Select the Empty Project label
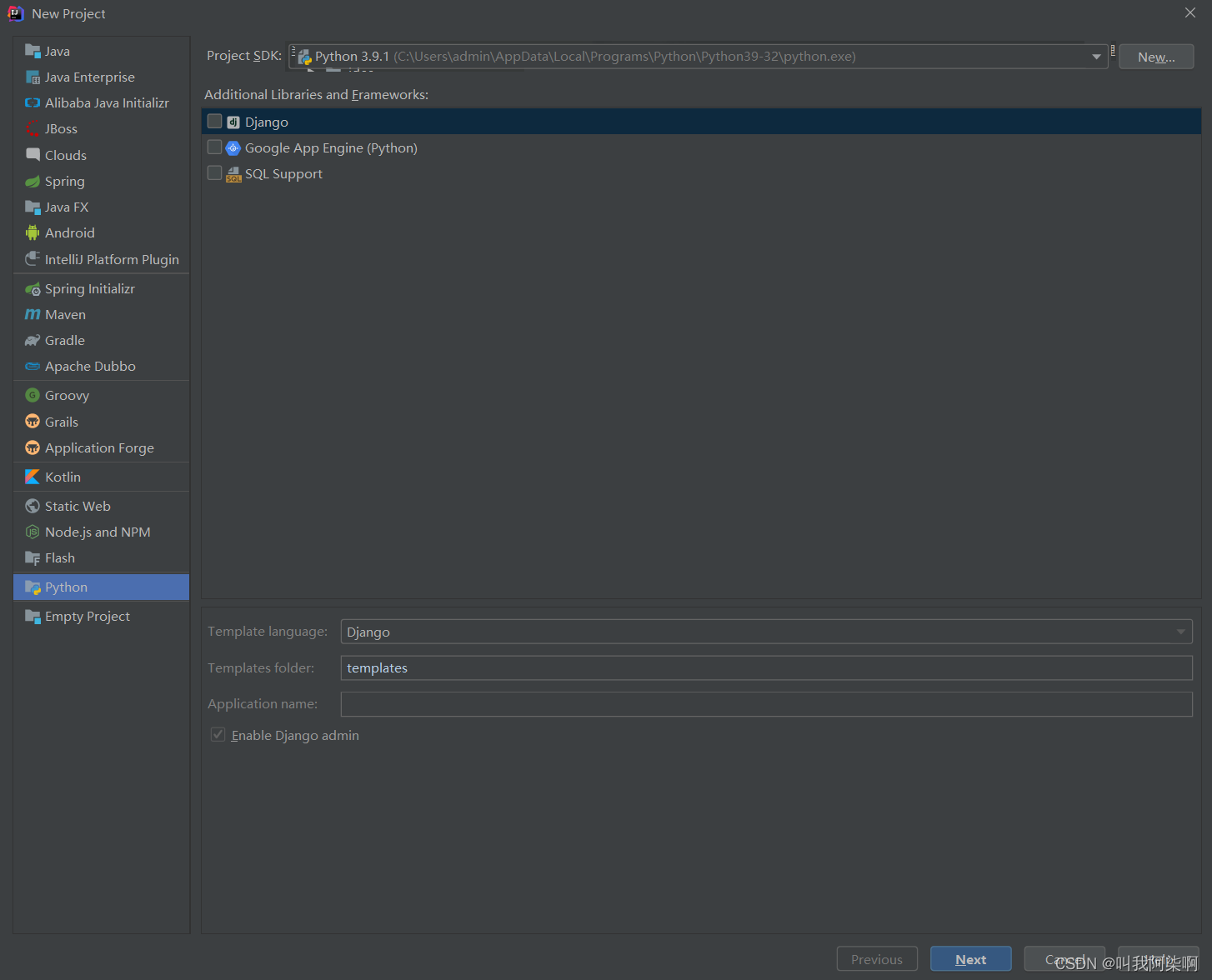The image size is (1212, 980). pos(88,616)
